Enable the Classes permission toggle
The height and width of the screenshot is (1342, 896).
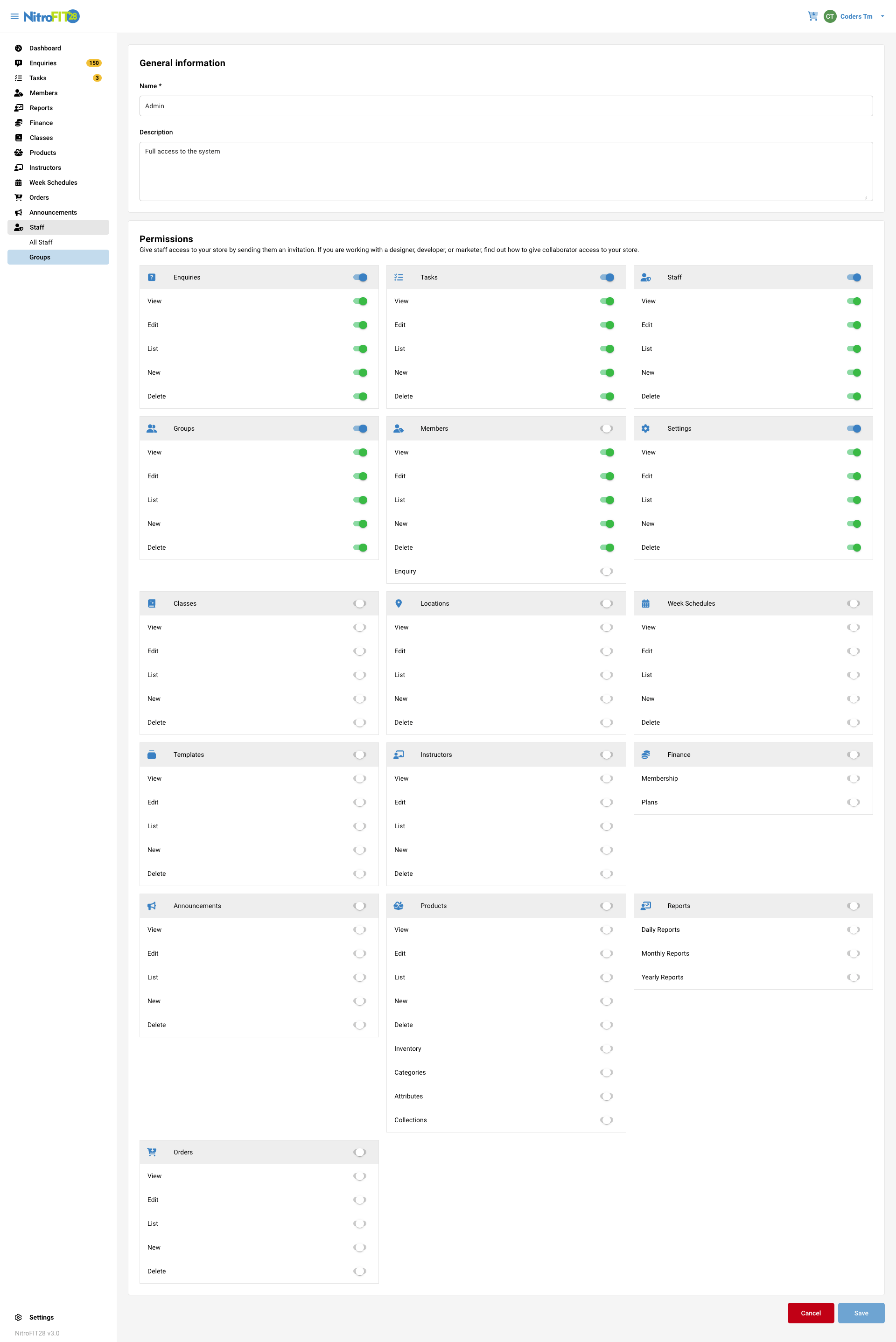pyautogui.click(x=360, y=603)
